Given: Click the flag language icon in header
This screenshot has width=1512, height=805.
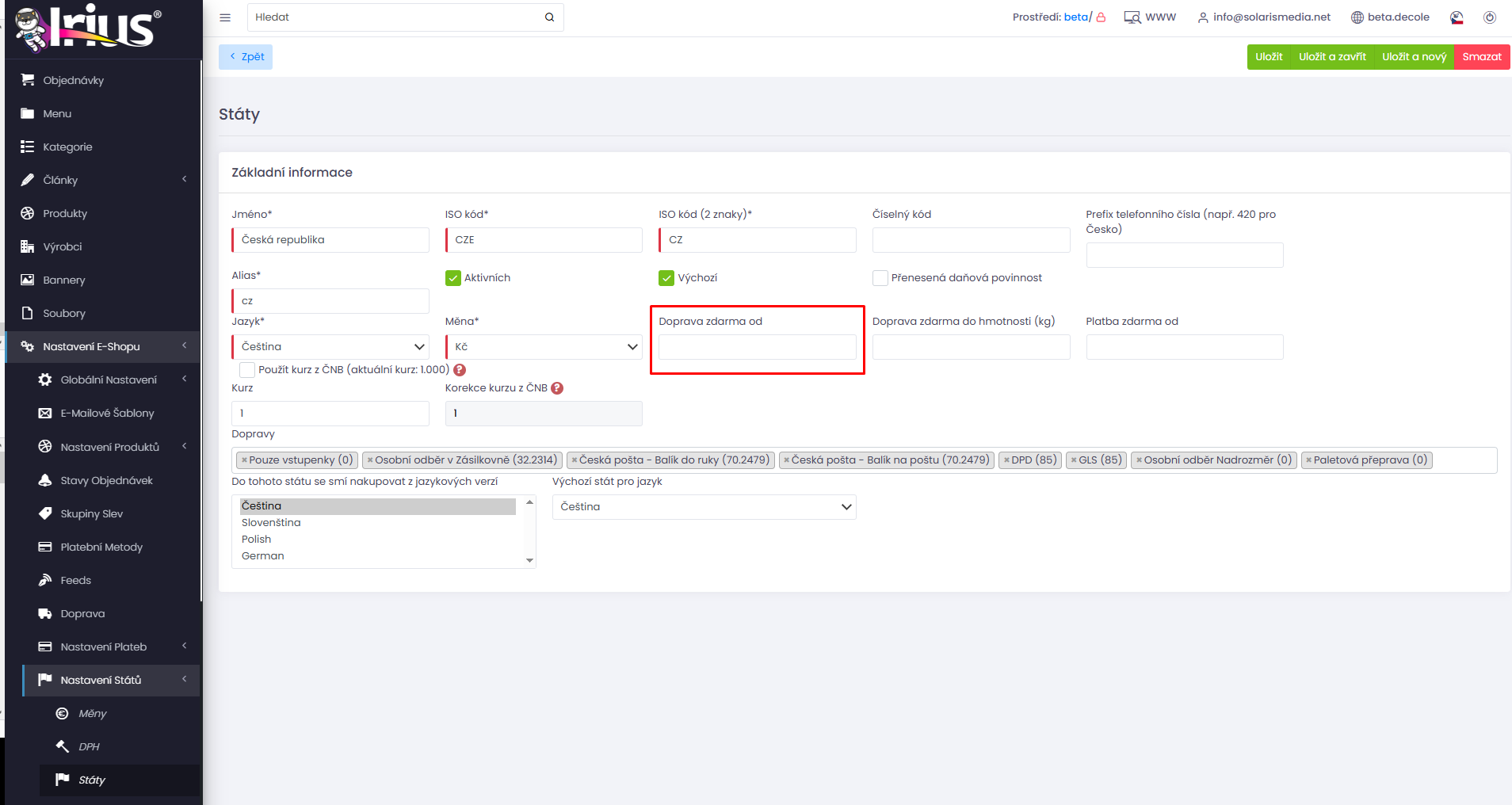Looking at the screenshot, I should click(1457, 17).
